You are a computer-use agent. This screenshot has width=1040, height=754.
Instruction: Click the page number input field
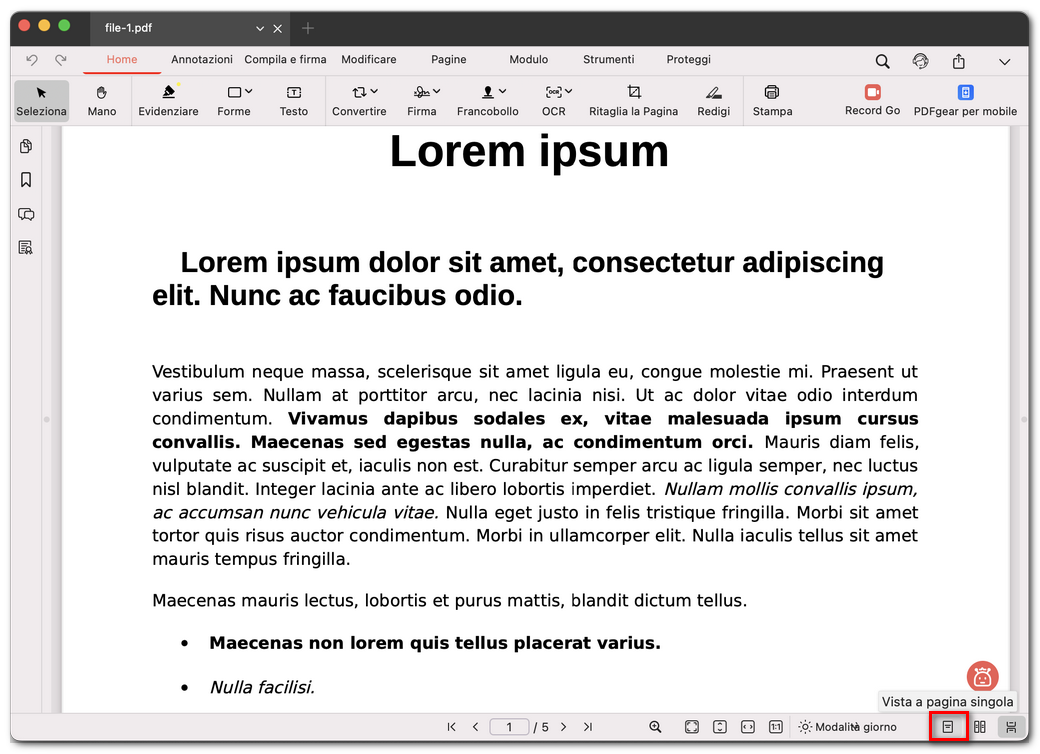click(x=509, y=727)
